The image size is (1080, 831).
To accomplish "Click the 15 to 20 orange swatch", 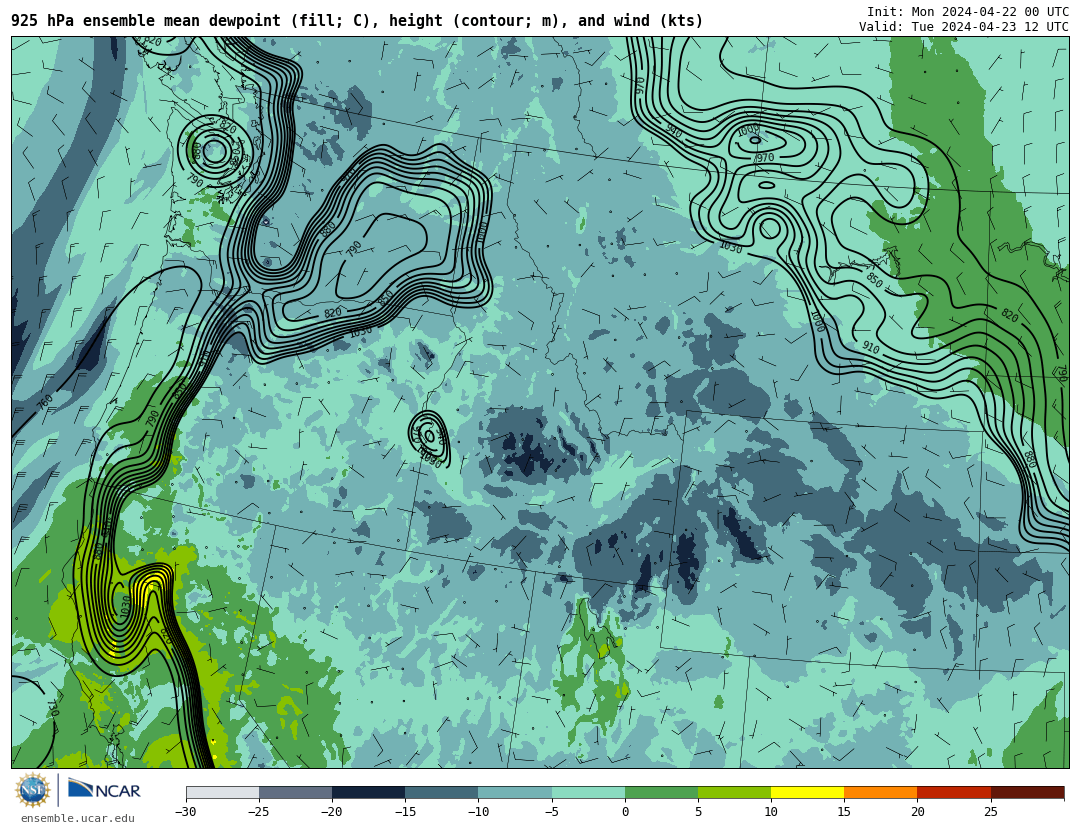I will [x=881, y=792].
